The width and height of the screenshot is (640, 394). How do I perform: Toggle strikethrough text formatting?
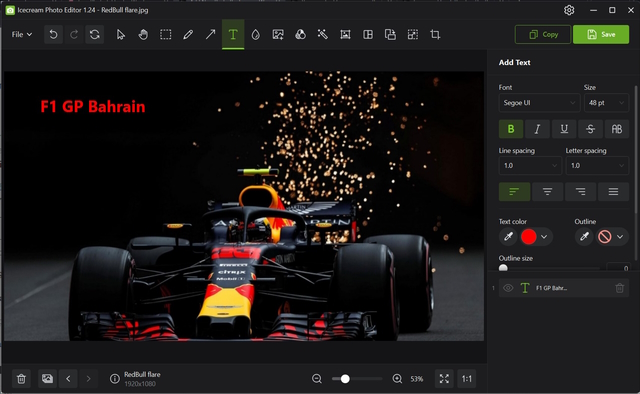(x=590, y=129)
